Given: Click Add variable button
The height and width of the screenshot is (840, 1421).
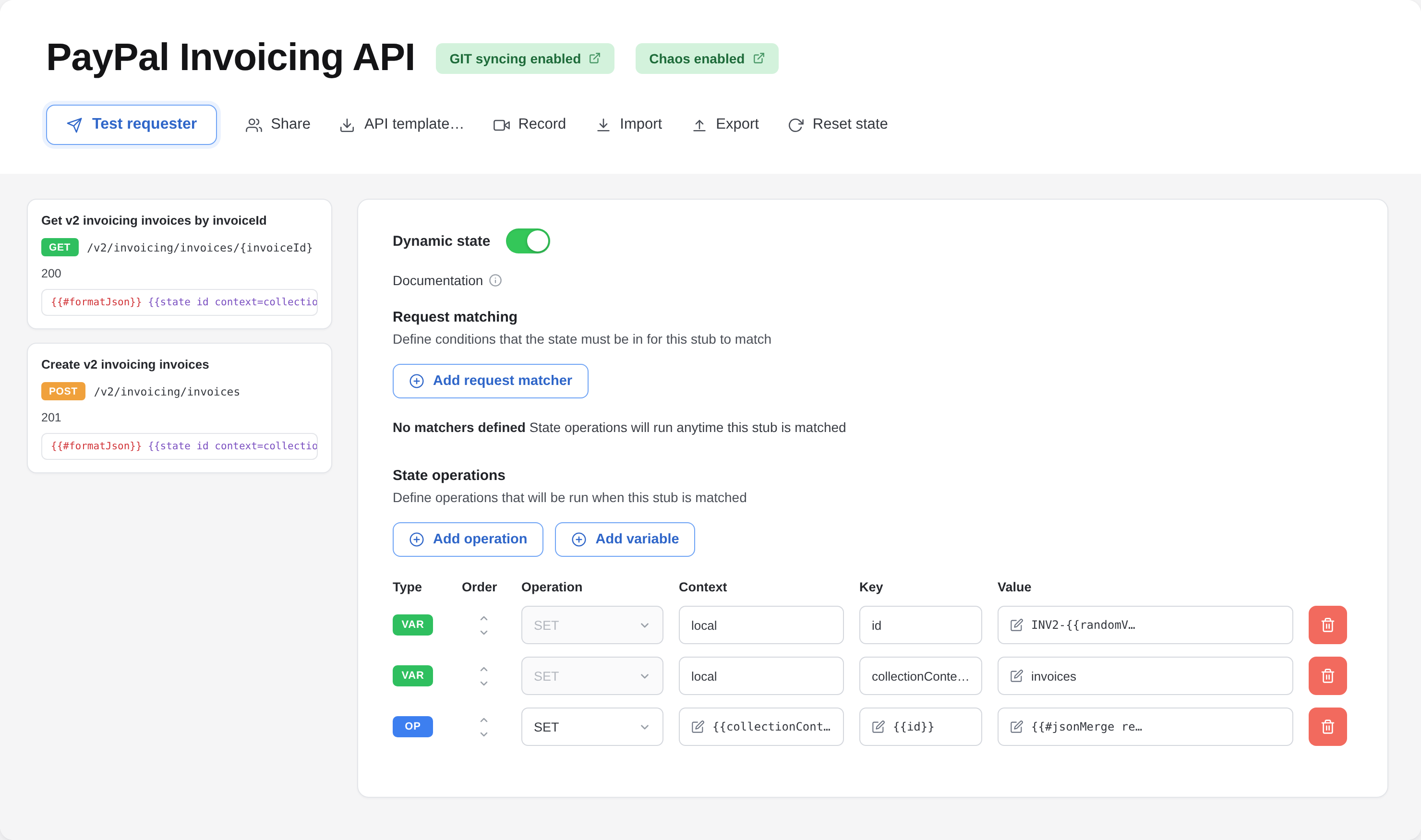Looking at the screenshot, I should click(625, 540).
